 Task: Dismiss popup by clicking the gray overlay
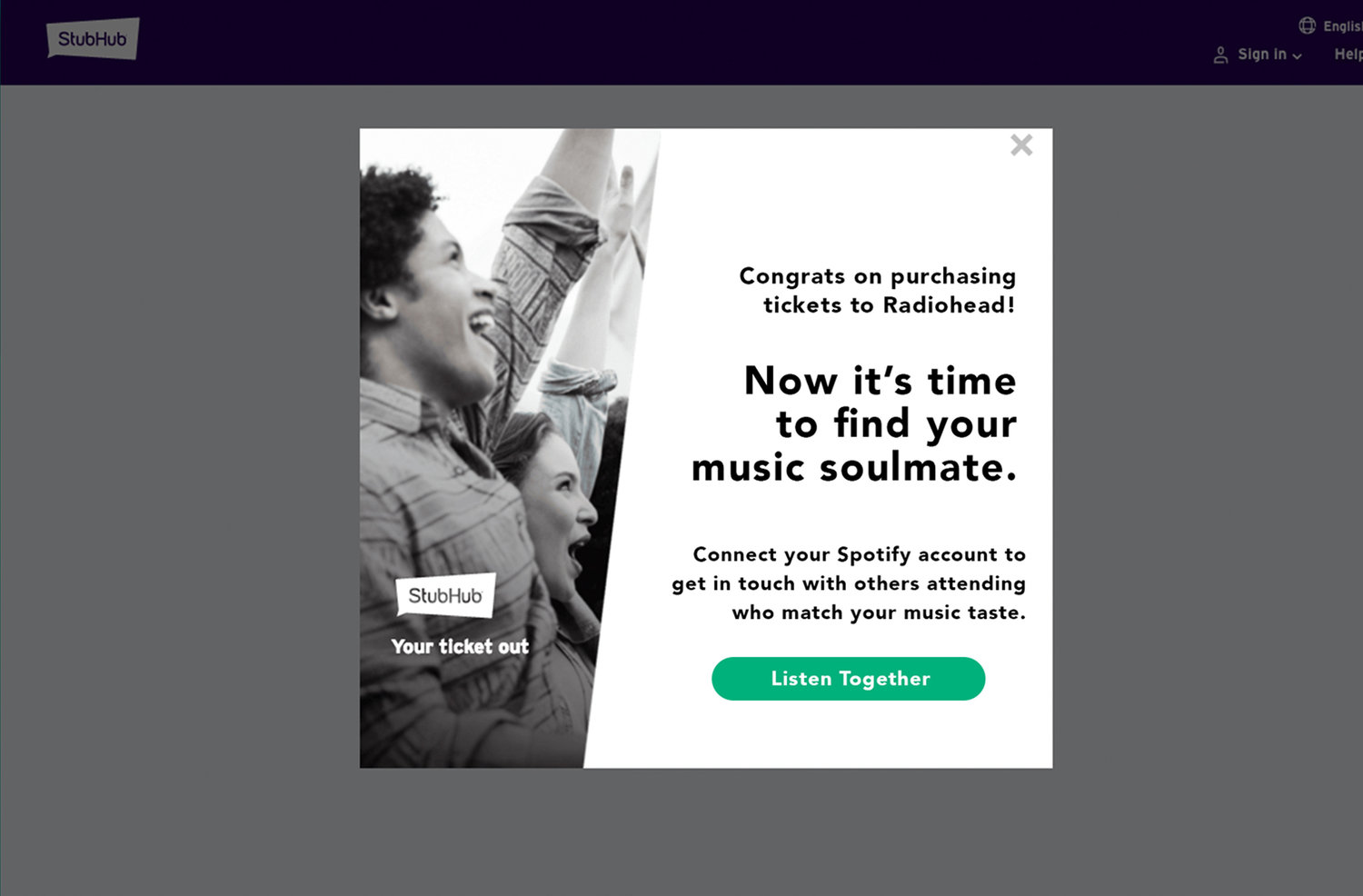(182, 454)
